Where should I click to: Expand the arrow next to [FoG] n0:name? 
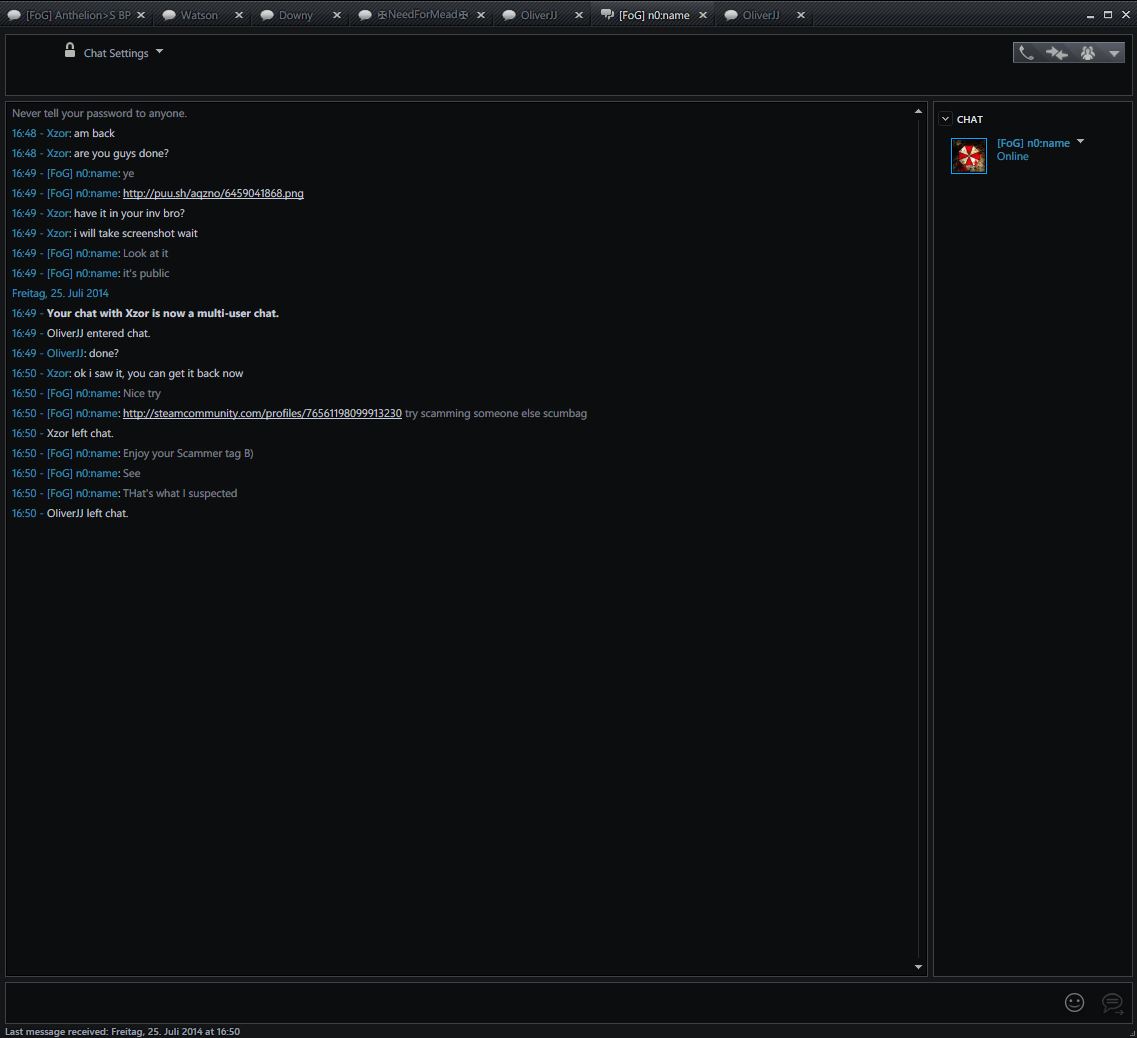(x=1080, y=142)
